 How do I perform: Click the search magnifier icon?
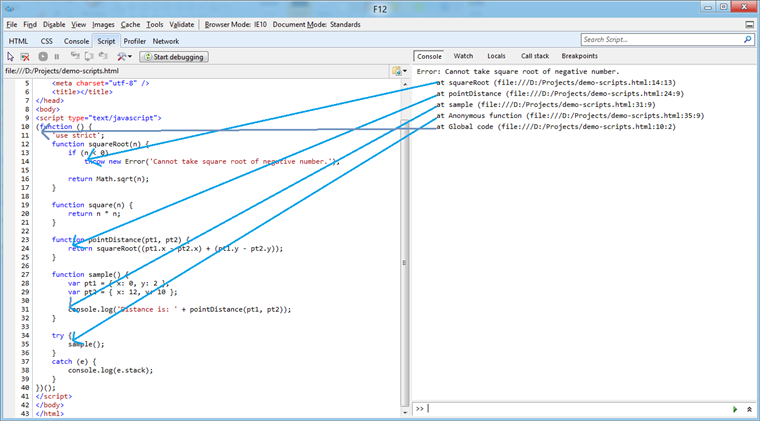(x=745, y=41)
